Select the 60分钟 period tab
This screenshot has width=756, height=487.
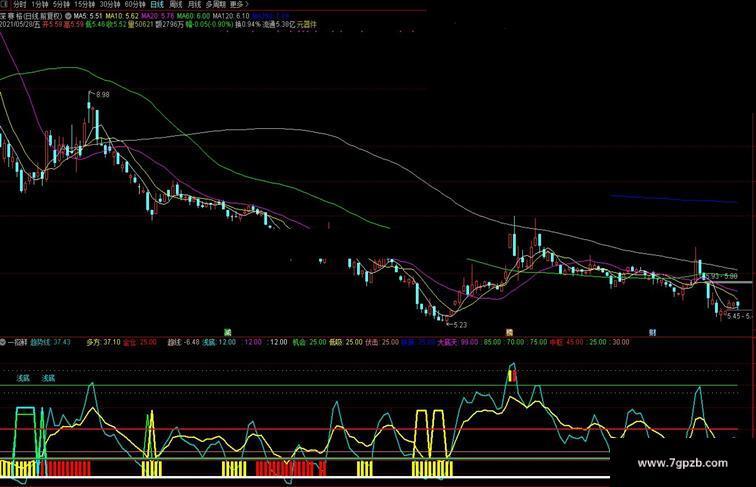coord(135,4)
